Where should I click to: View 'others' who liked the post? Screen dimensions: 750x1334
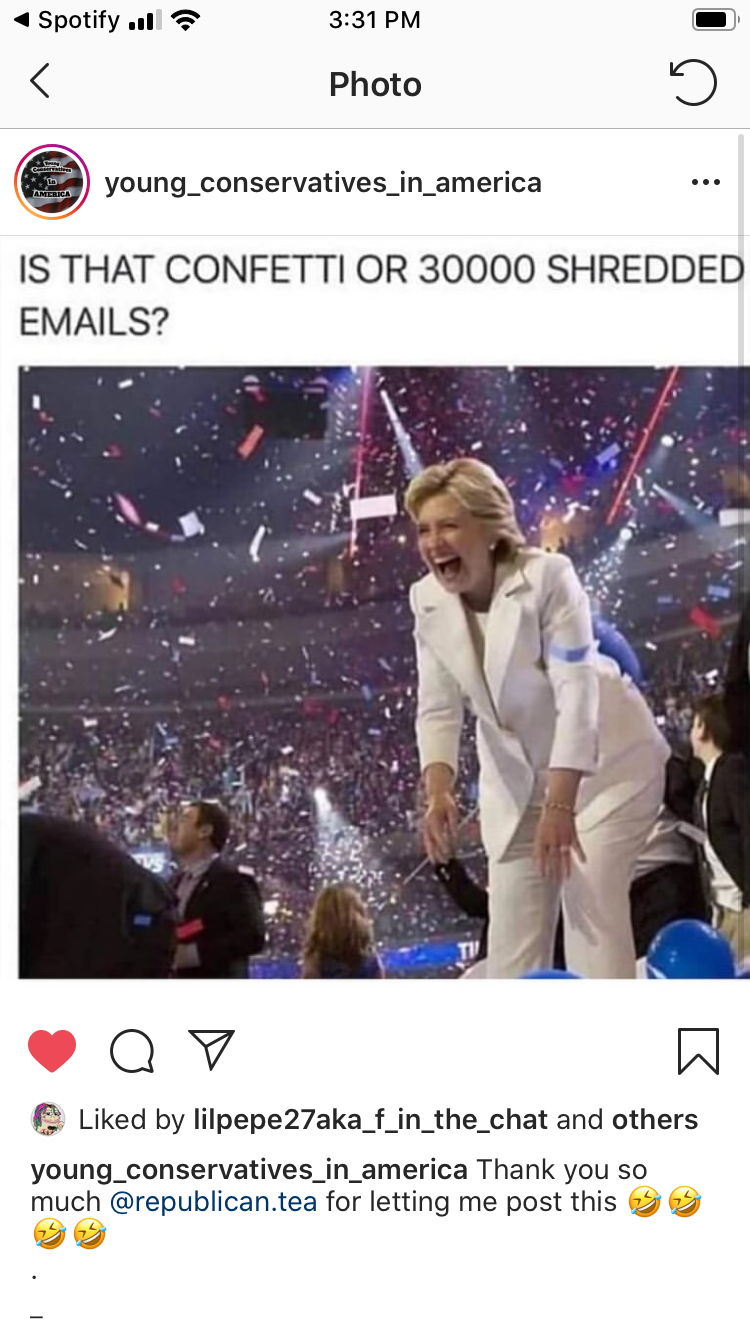tap(656, 1120)
